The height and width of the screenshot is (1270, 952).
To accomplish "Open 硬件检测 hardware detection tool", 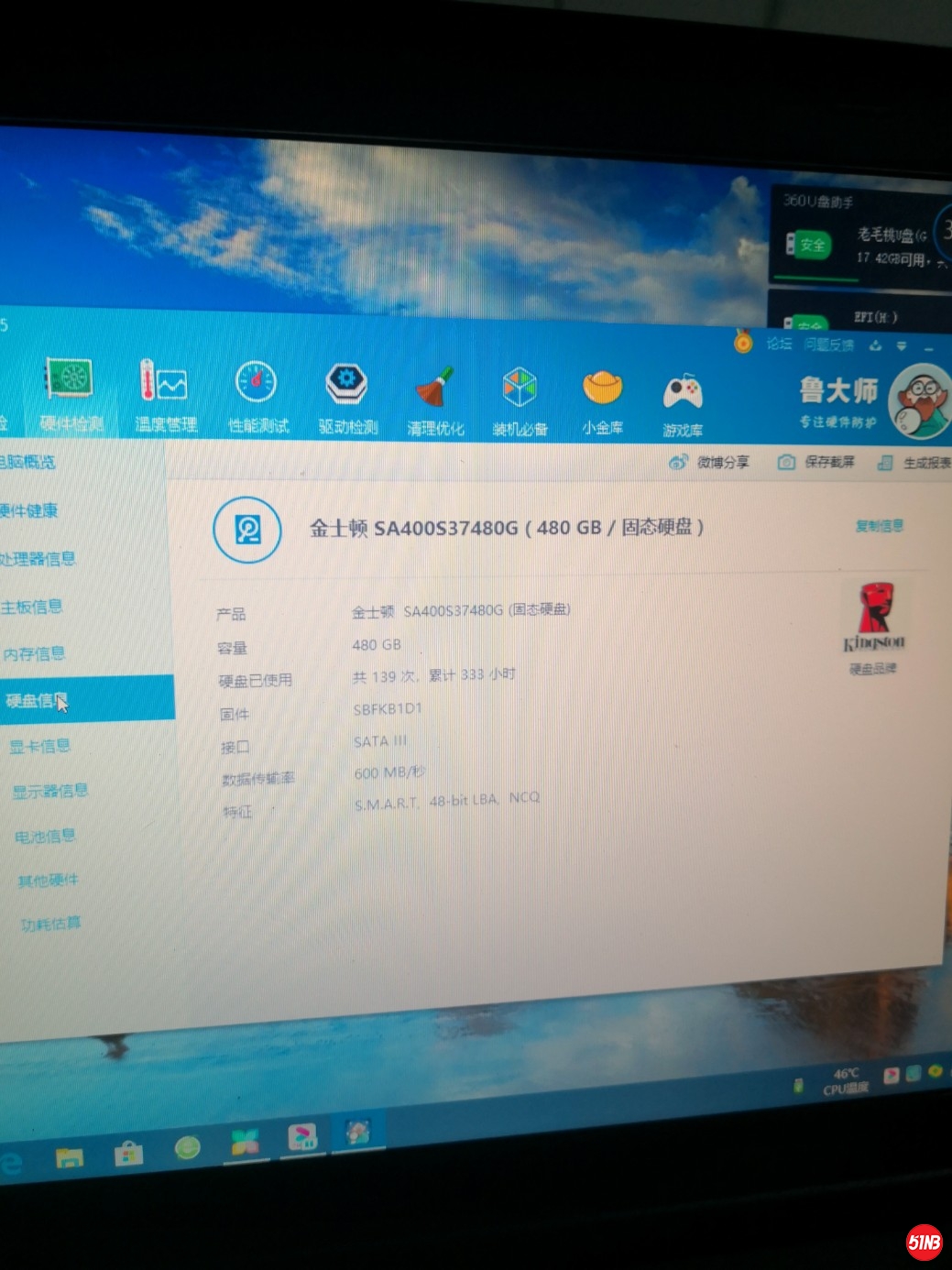I will [71, 396].
